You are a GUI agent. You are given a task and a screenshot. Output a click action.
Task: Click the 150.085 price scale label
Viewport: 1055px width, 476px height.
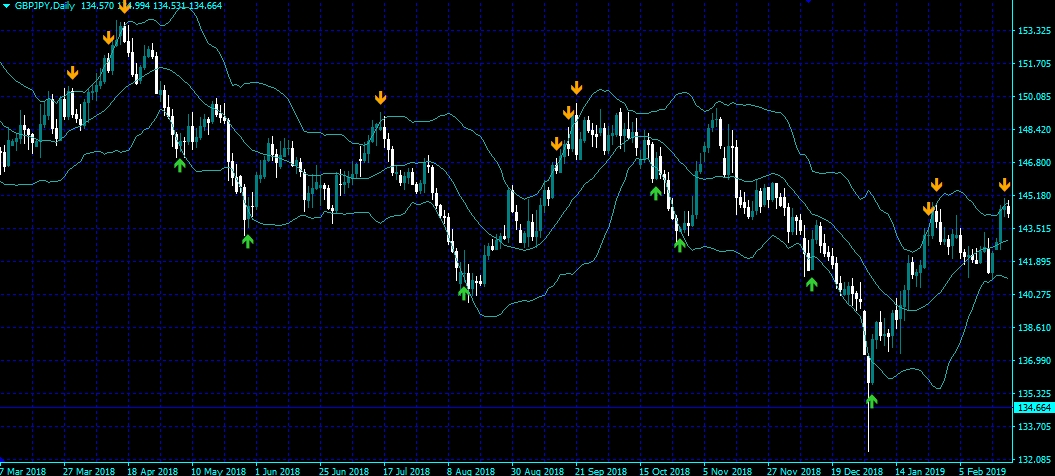click(1034, 97)
